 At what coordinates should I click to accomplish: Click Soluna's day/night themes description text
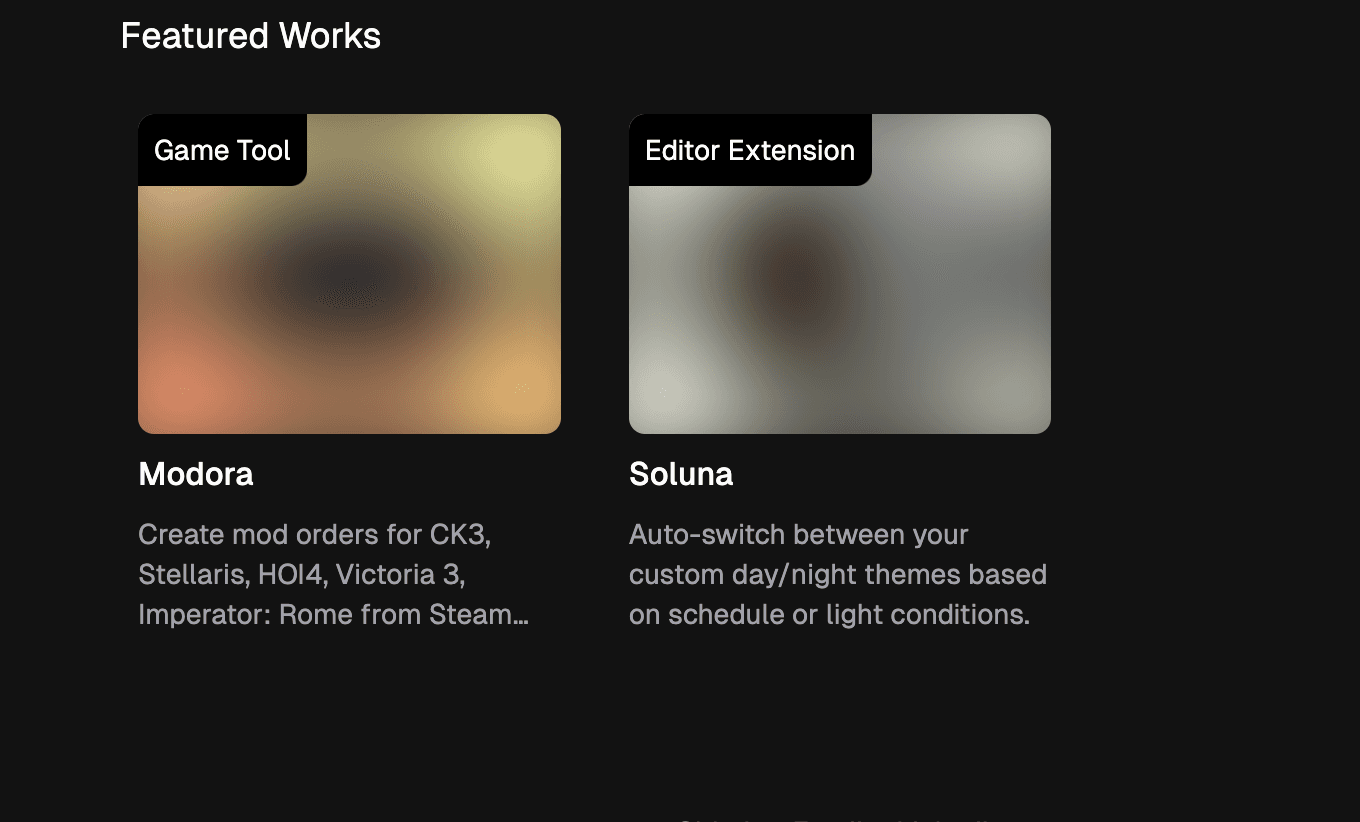(x=838, y=574)
